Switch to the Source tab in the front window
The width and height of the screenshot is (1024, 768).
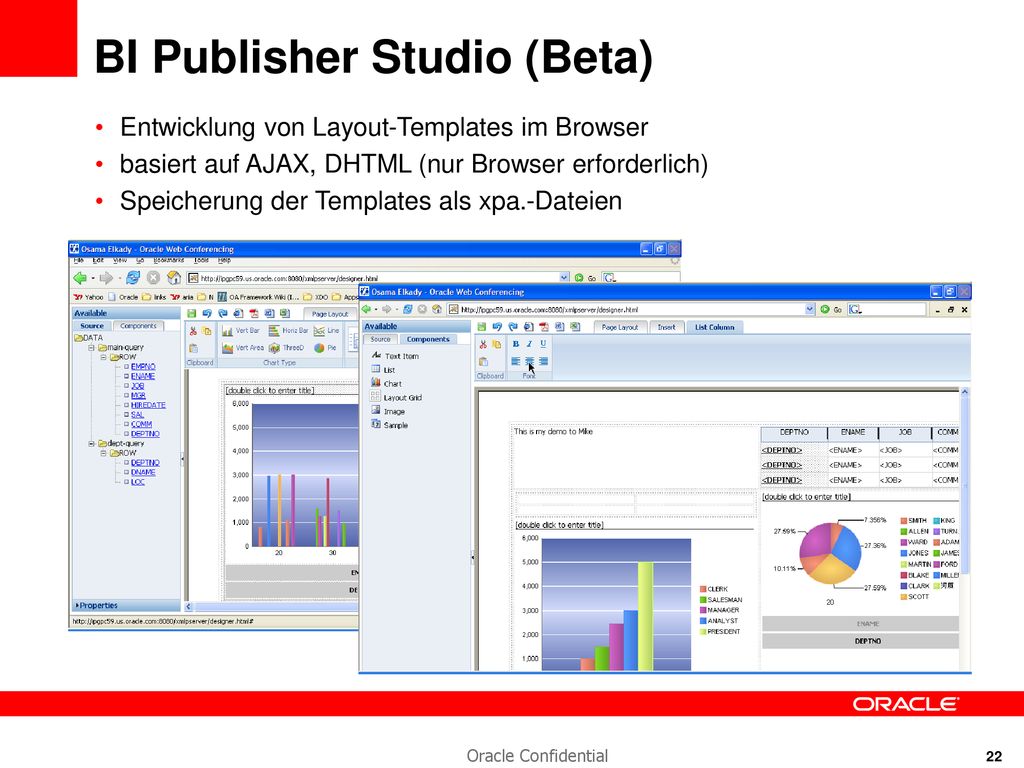coord(380,340)
